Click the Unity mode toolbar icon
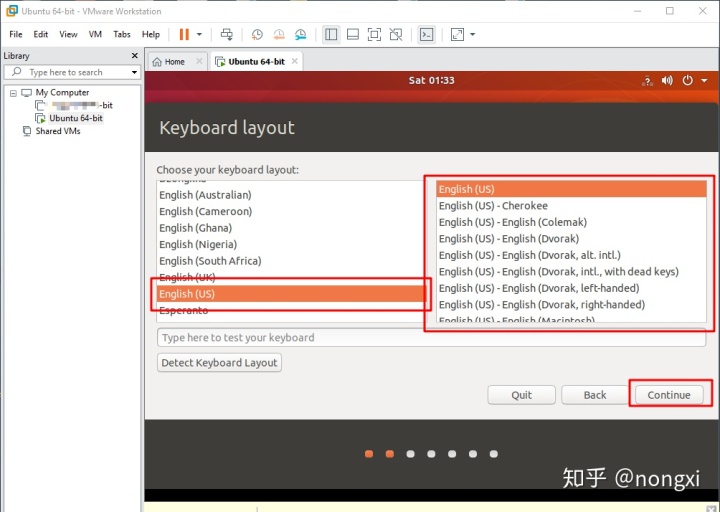 (x=396, y=34)
